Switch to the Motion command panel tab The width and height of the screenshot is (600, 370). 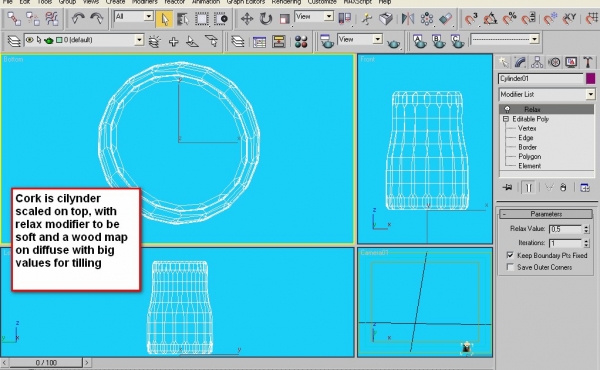pos(554,62)
